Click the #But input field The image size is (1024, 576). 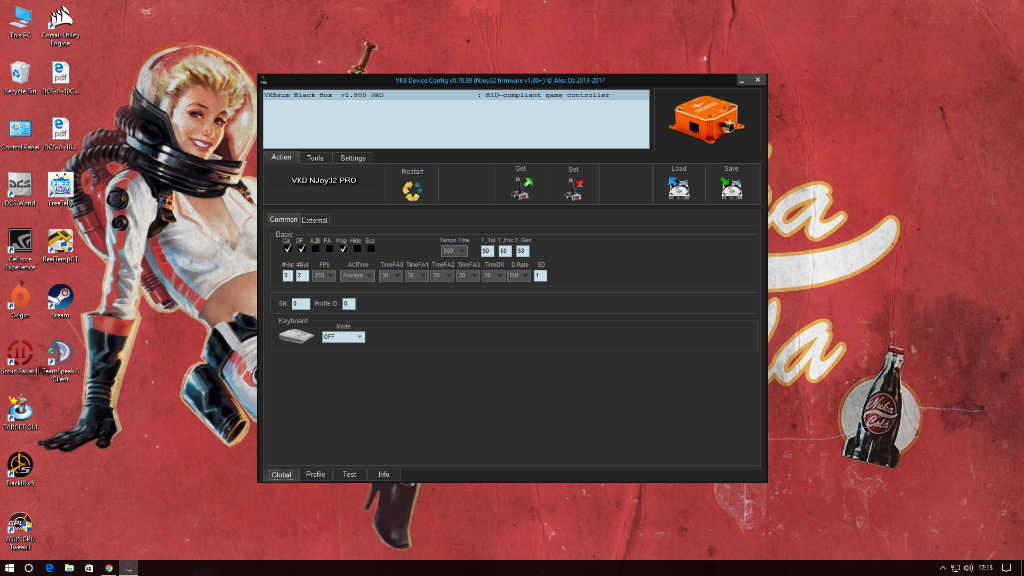click(x=302, y=276)
